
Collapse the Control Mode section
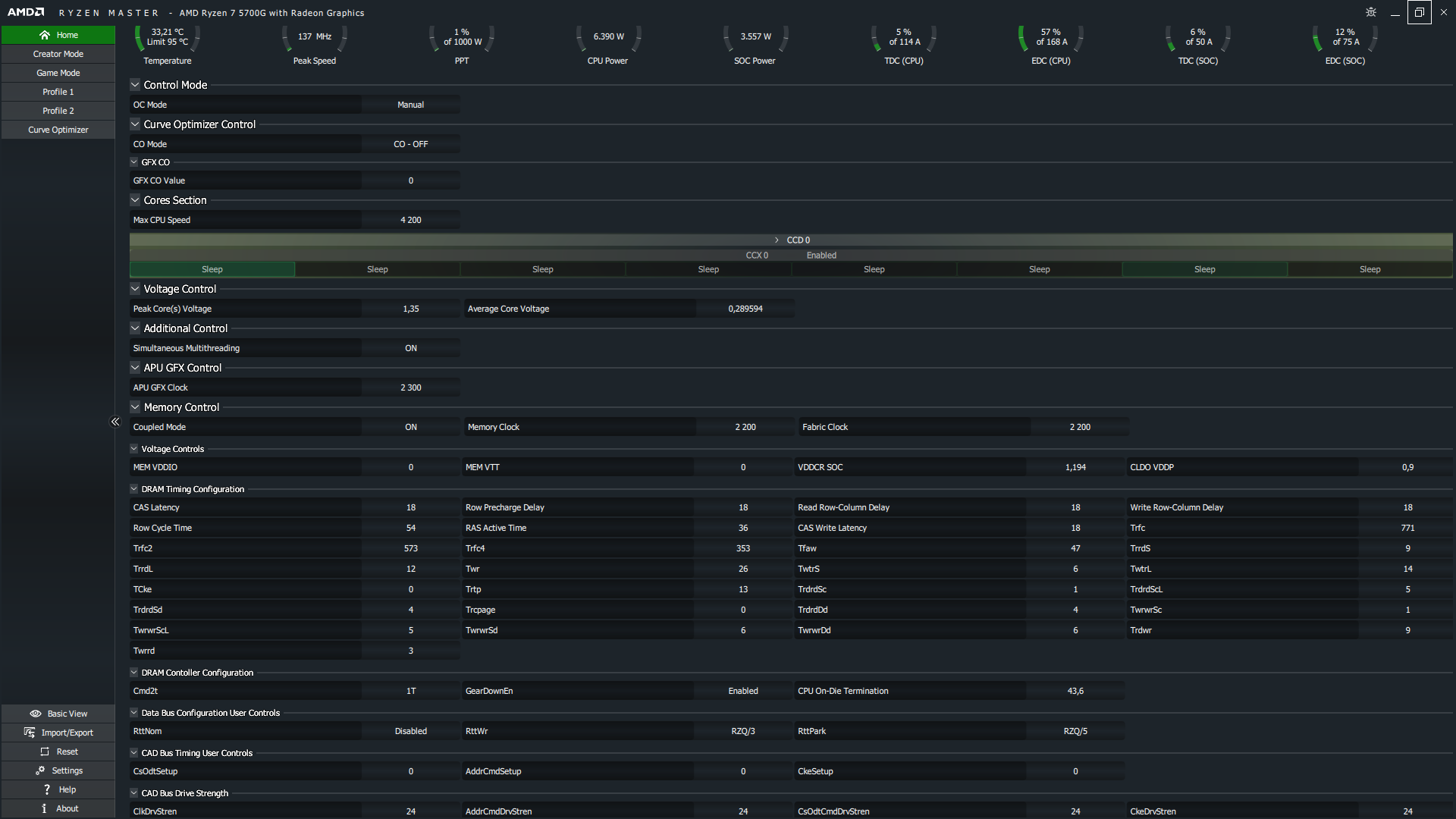[x=135, y=85]
